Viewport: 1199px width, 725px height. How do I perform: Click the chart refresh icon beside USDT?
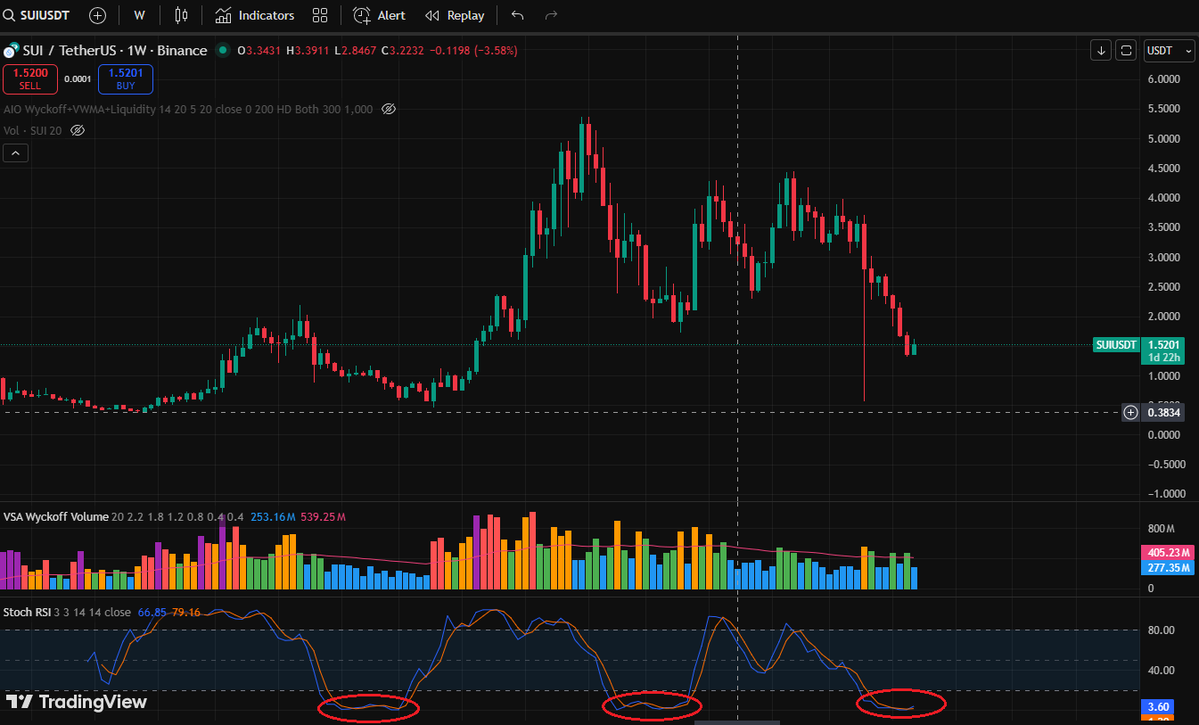1126,50
